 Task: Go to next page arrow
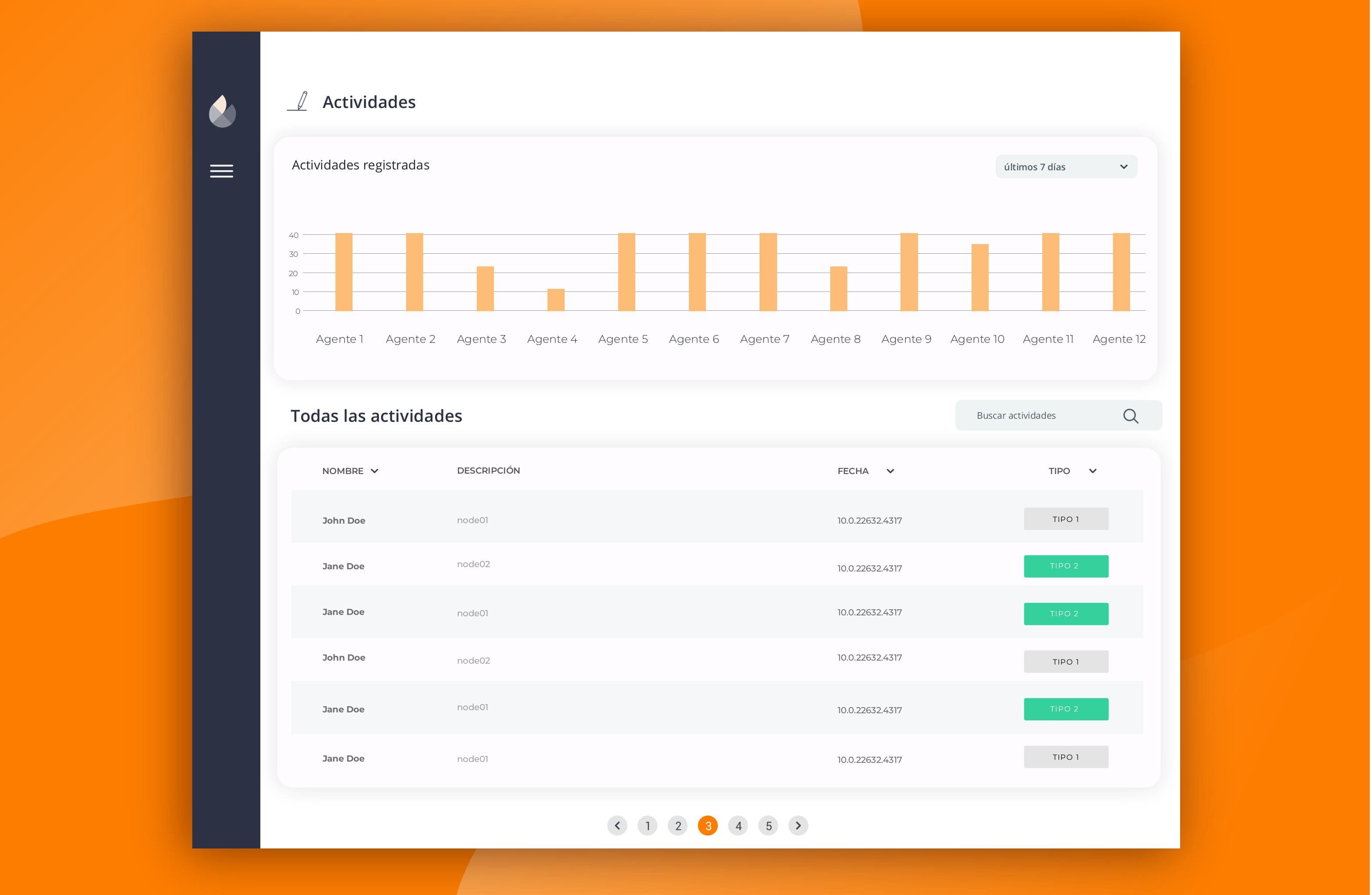pos(798,825)
